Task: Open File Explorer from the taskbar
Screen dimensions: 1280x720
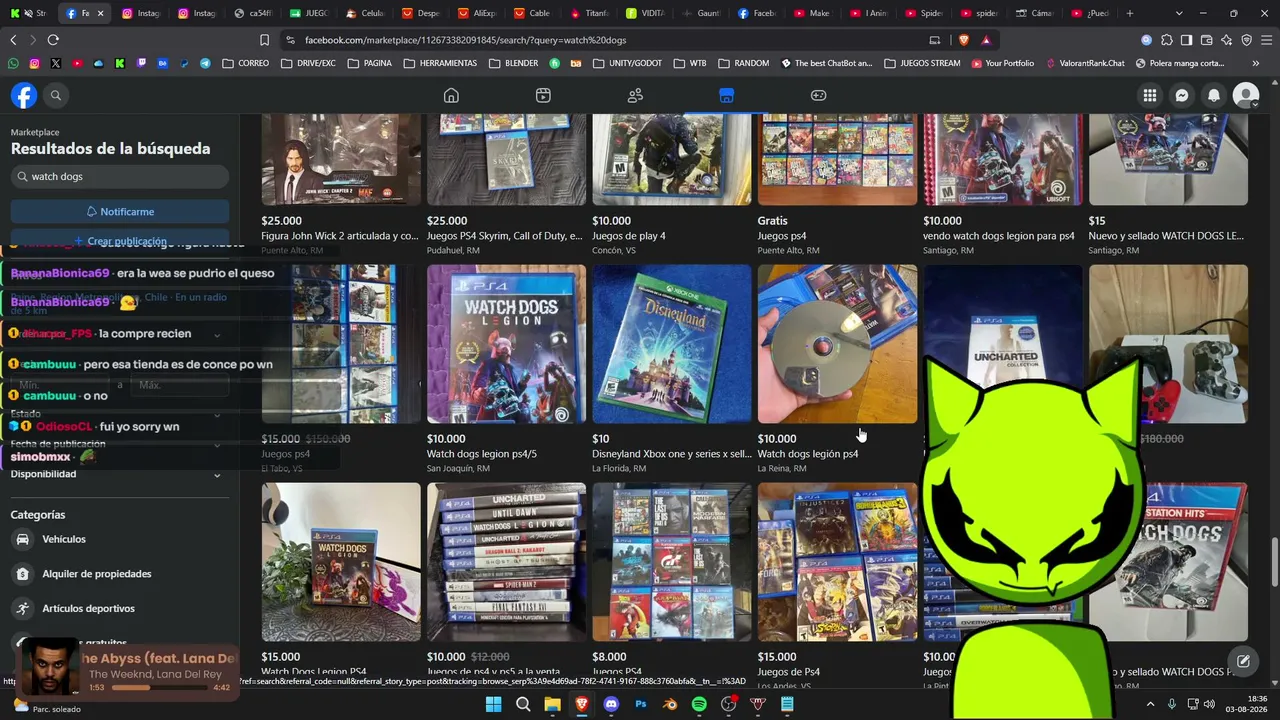Action: point(552,704)
